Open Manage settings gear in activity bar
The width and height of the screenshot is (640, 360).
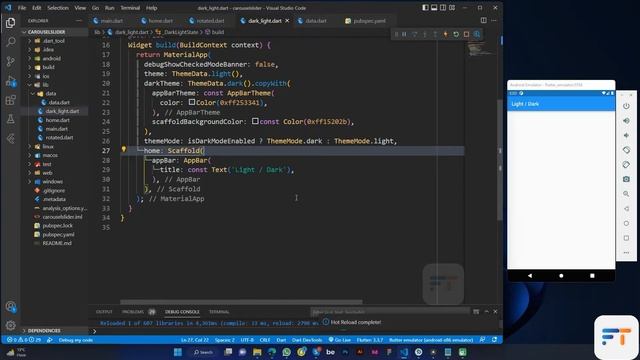11,325
